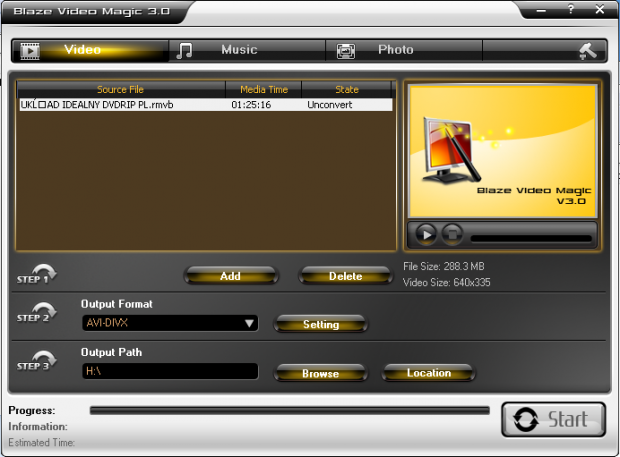The width and height of the screenshot is (620, 457).
Task: Click the Photo frame icon
Action: click(346, 51)
